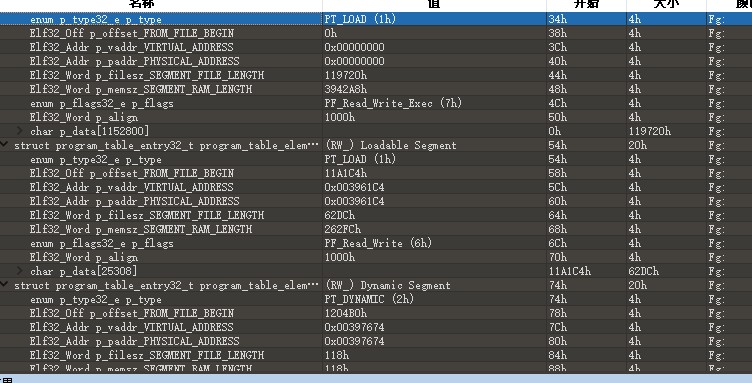Click the size cell 20h of Loadable Segment
This screenshot has height=383, width=752.
(x=637, y=145)
